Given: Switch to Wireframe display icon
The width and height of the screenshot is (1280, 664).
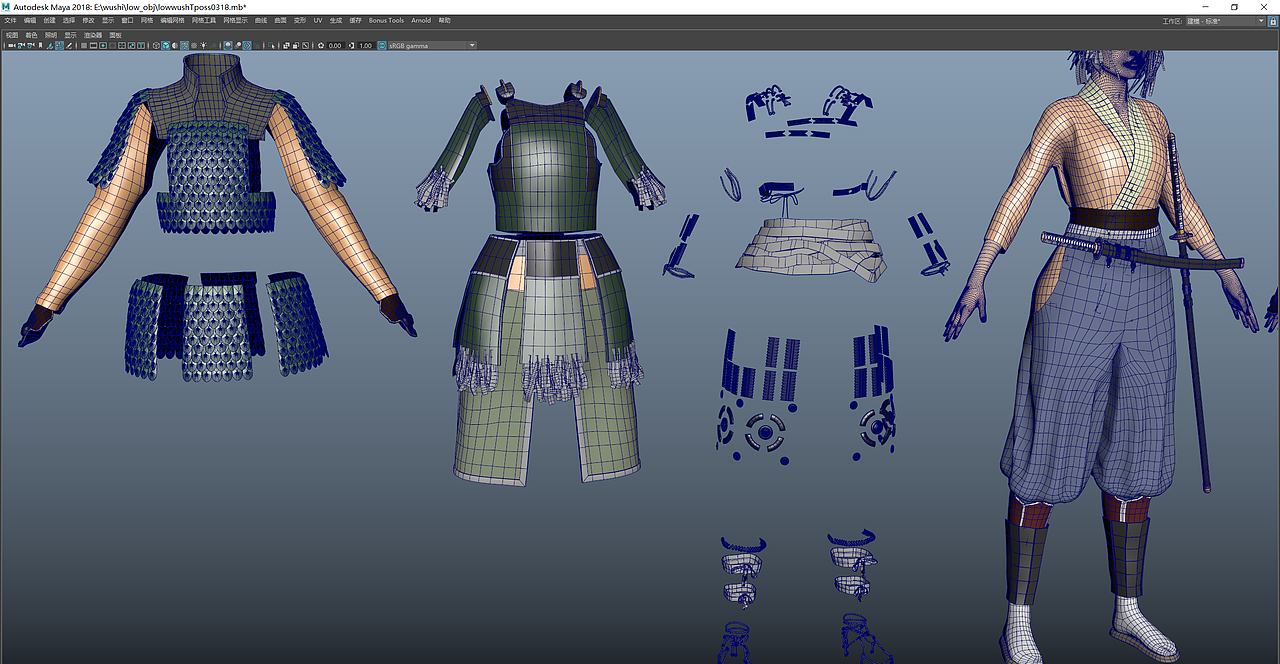Looking at the screenshot, I should (156, 45).
